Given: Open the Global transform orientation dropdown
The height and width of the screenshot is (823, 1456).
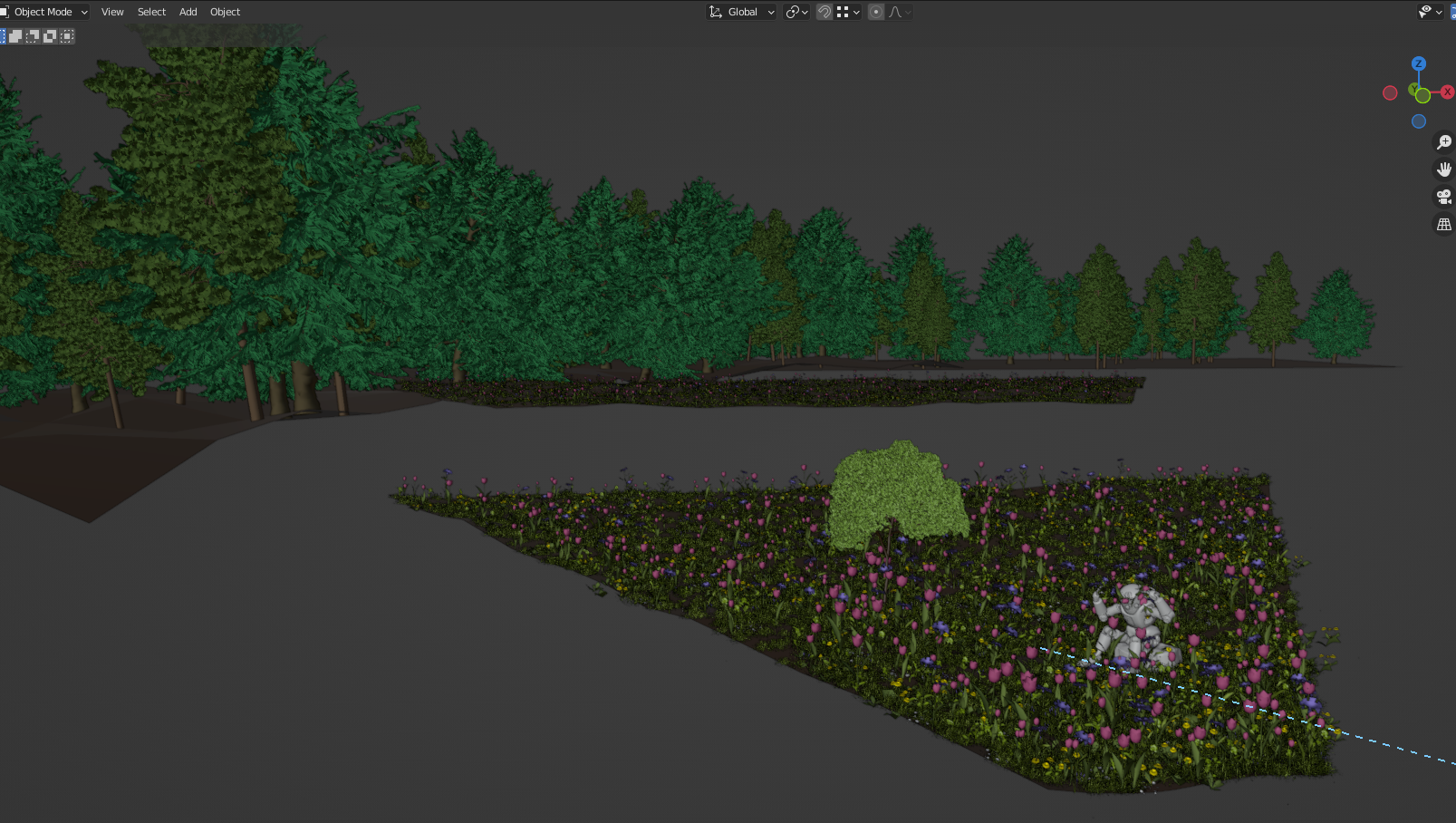Looking at the screenshot, I should coord(741,12).
